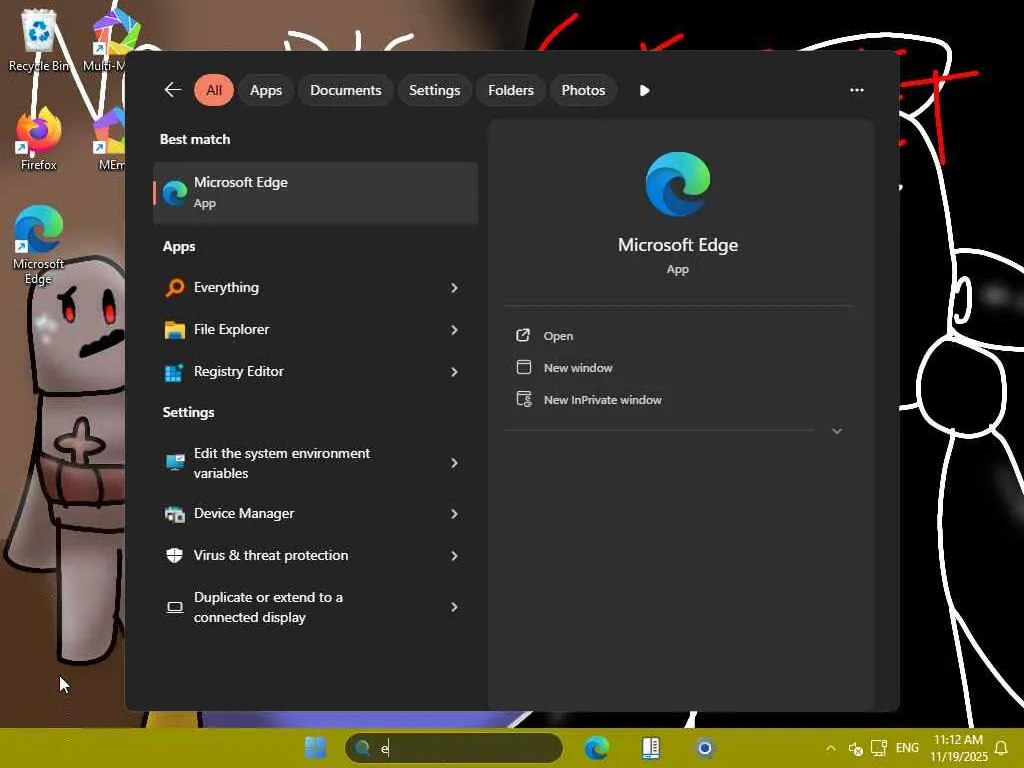Click the Registry Editor icon
Image resolution: width=1024 pixels, height=768 pixels.
[x=174, y=372]
